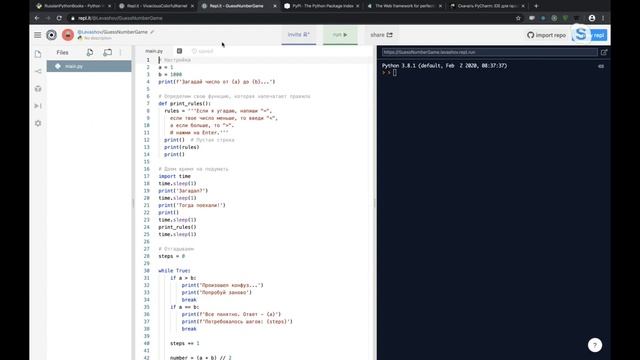Open output in new window icon

[604, 52]
